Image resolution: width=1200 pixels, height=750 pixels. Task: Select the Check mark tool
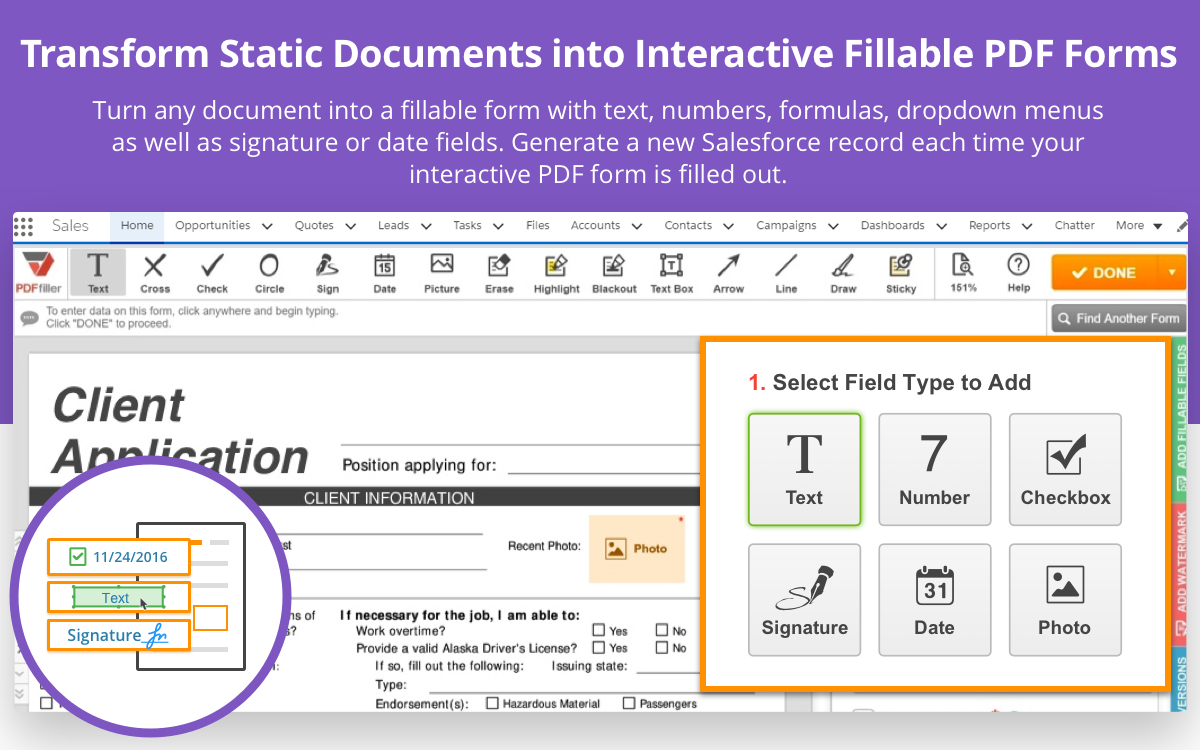point(212,272)
